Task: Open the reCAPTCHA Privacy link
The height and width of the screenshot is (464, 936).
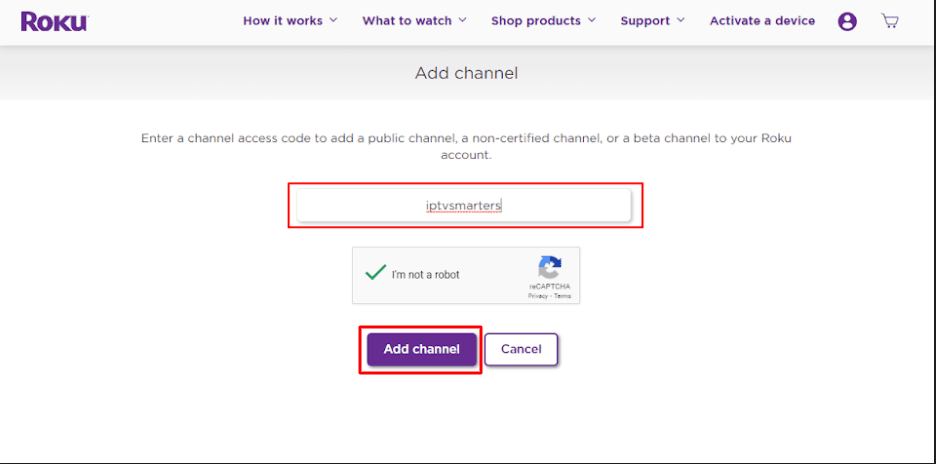Action: pos(538,296)
